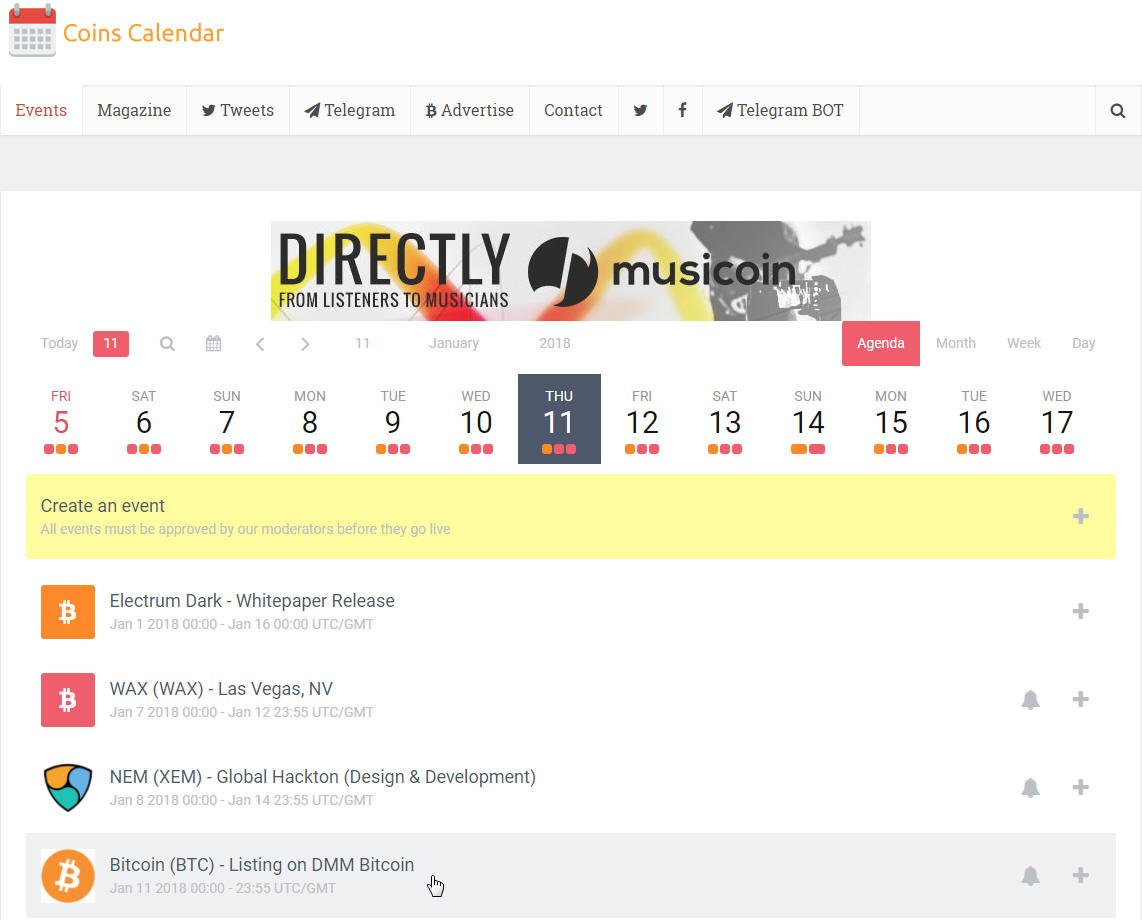Switch to Week view
Screen dimensions: 1142x920
[x=1023, y=343]
